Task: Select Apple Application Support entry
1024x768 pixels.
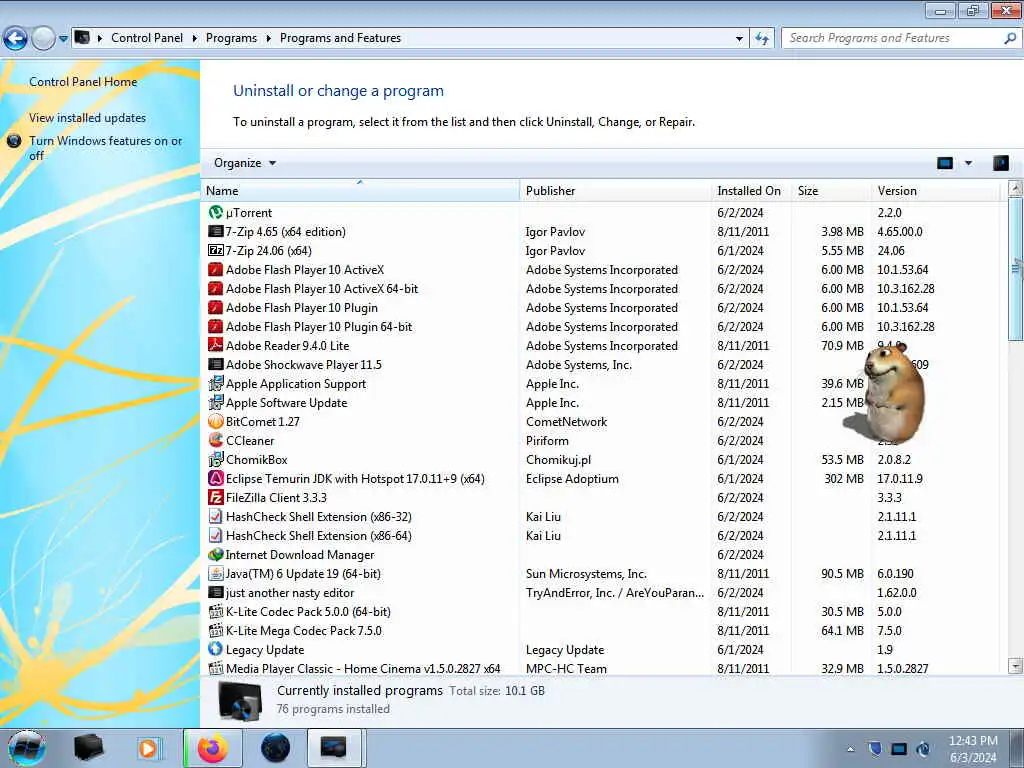Action: click(x=601, y=383)
